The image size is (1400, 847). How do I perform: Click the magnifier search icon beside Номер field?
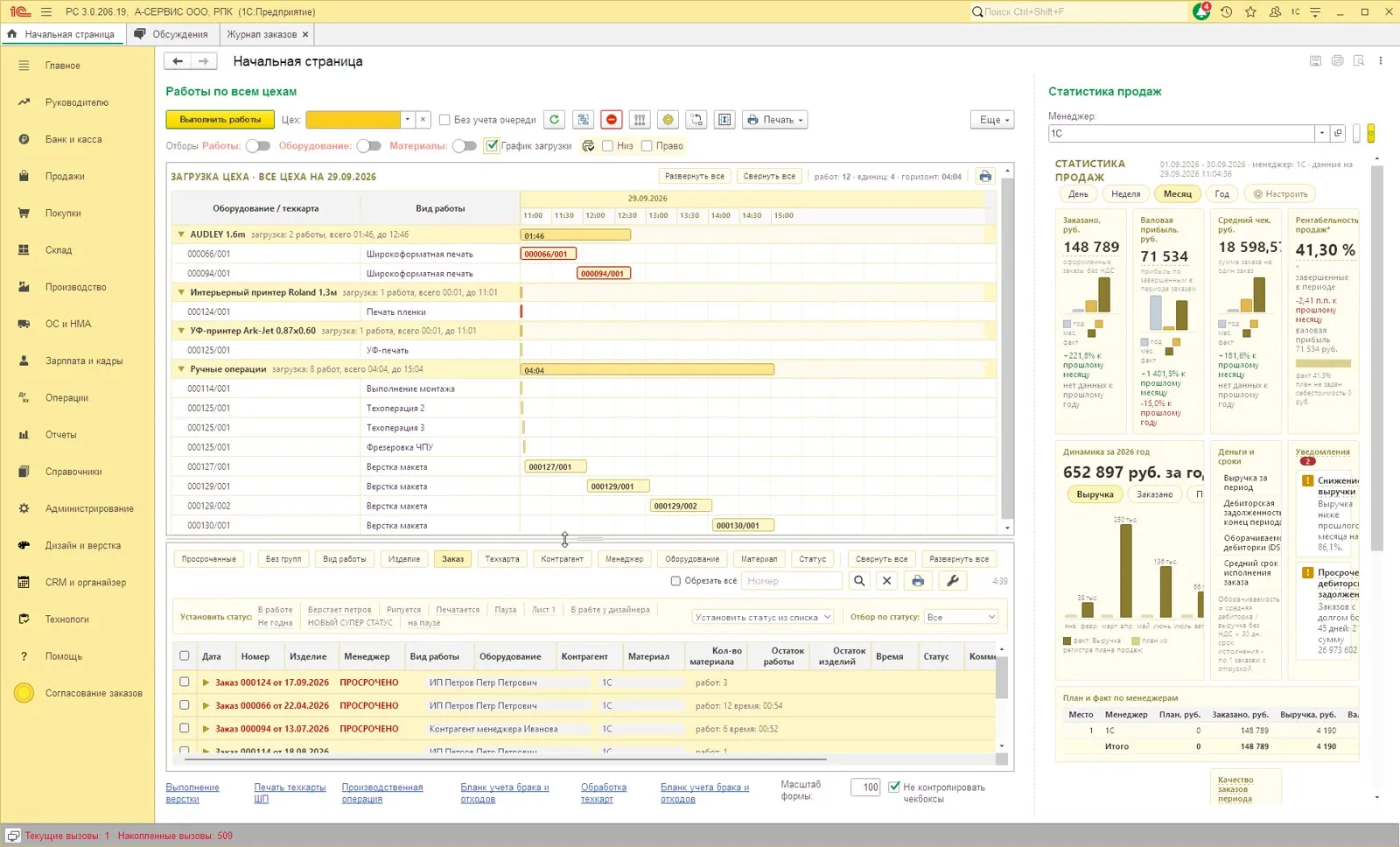tap(859, 581)
